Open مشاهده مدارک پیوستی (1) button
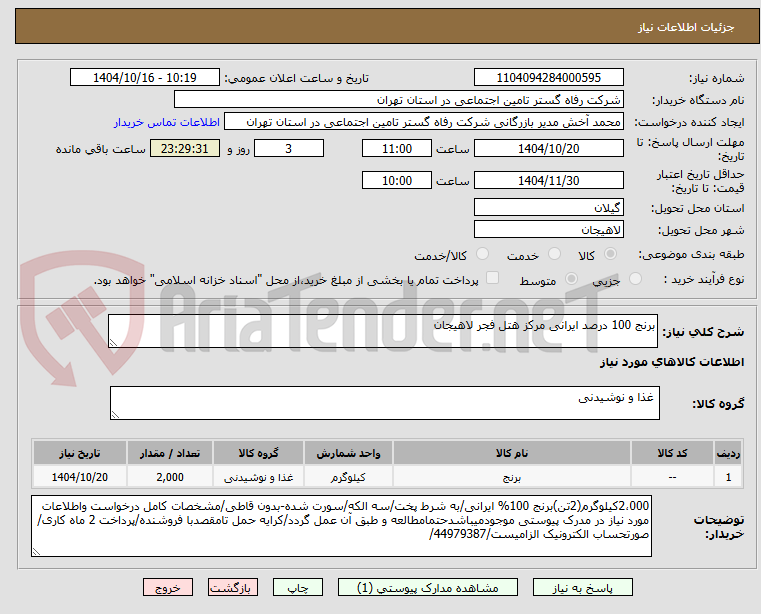 tap(428, 587)
